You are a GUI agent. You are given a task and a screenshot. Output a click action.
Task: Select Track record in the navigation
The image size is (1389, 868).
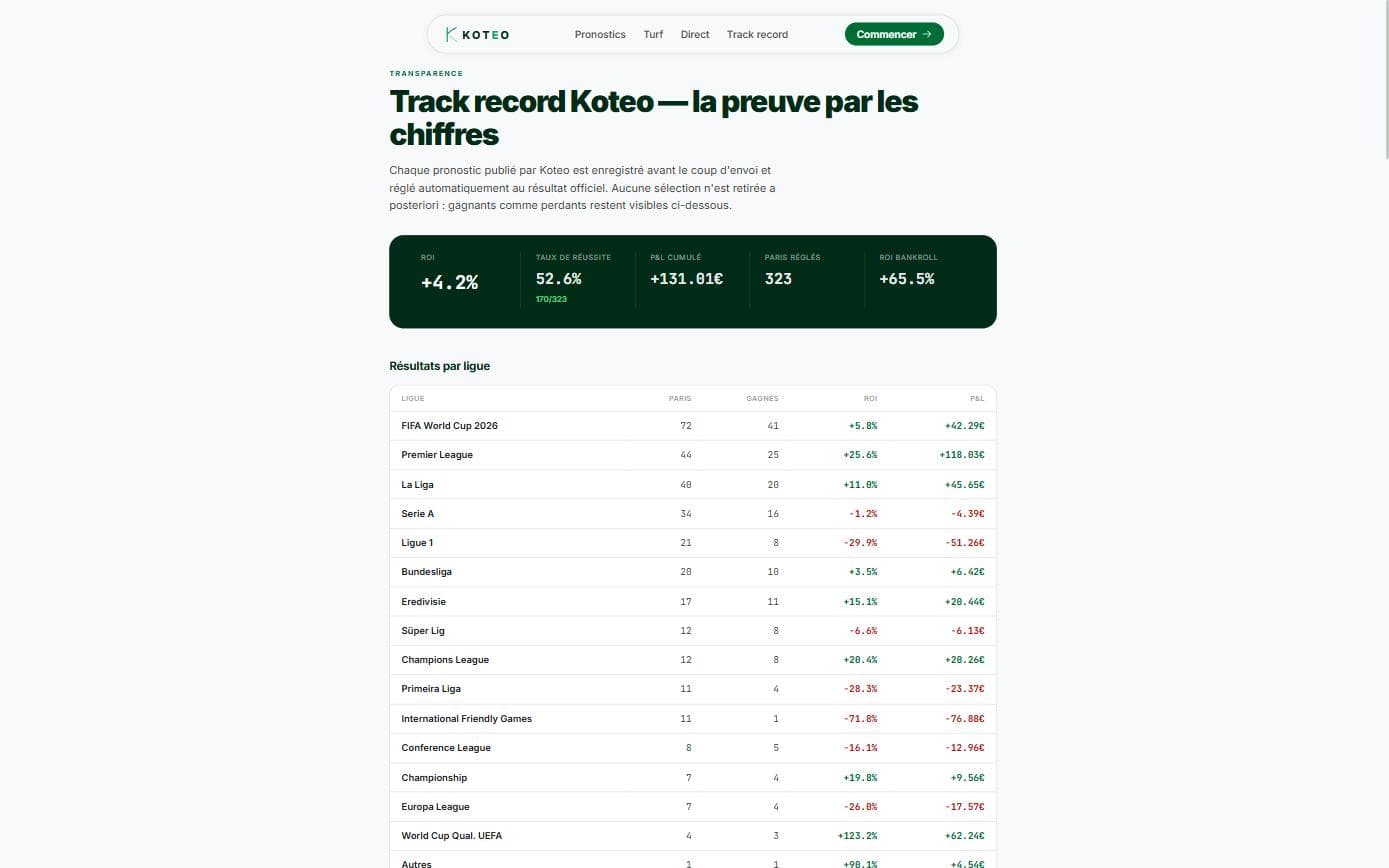click(757, 34)
